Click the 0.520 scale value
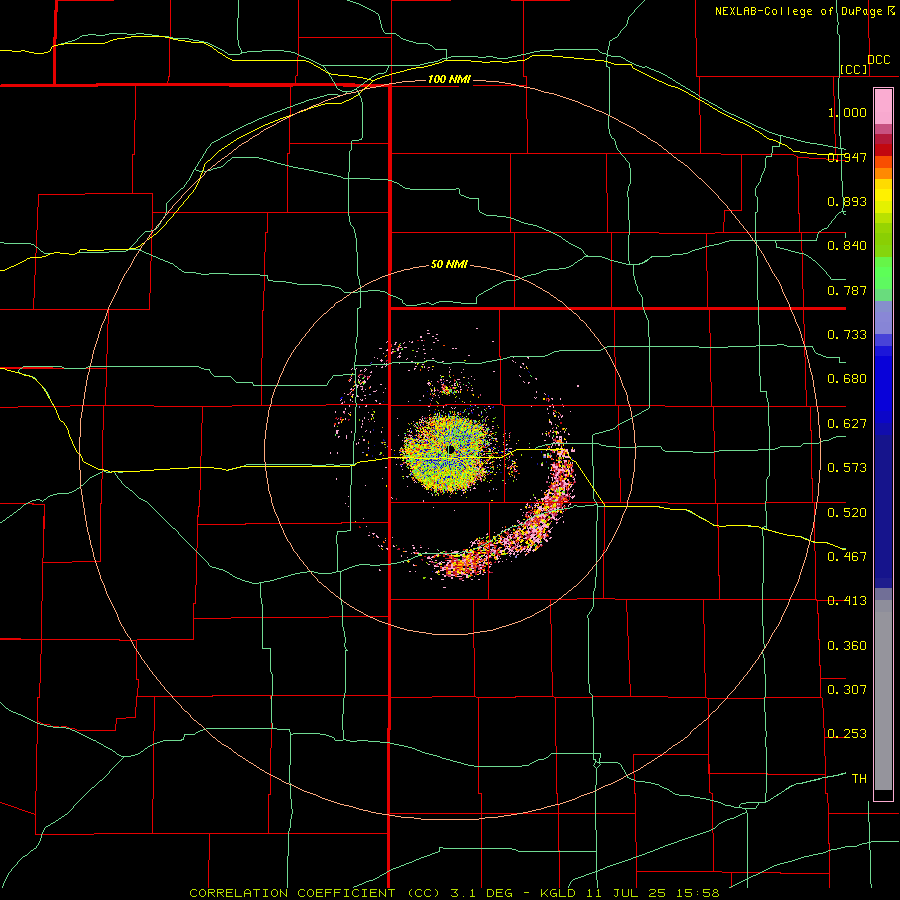900x900 pixels. (847, 512)
